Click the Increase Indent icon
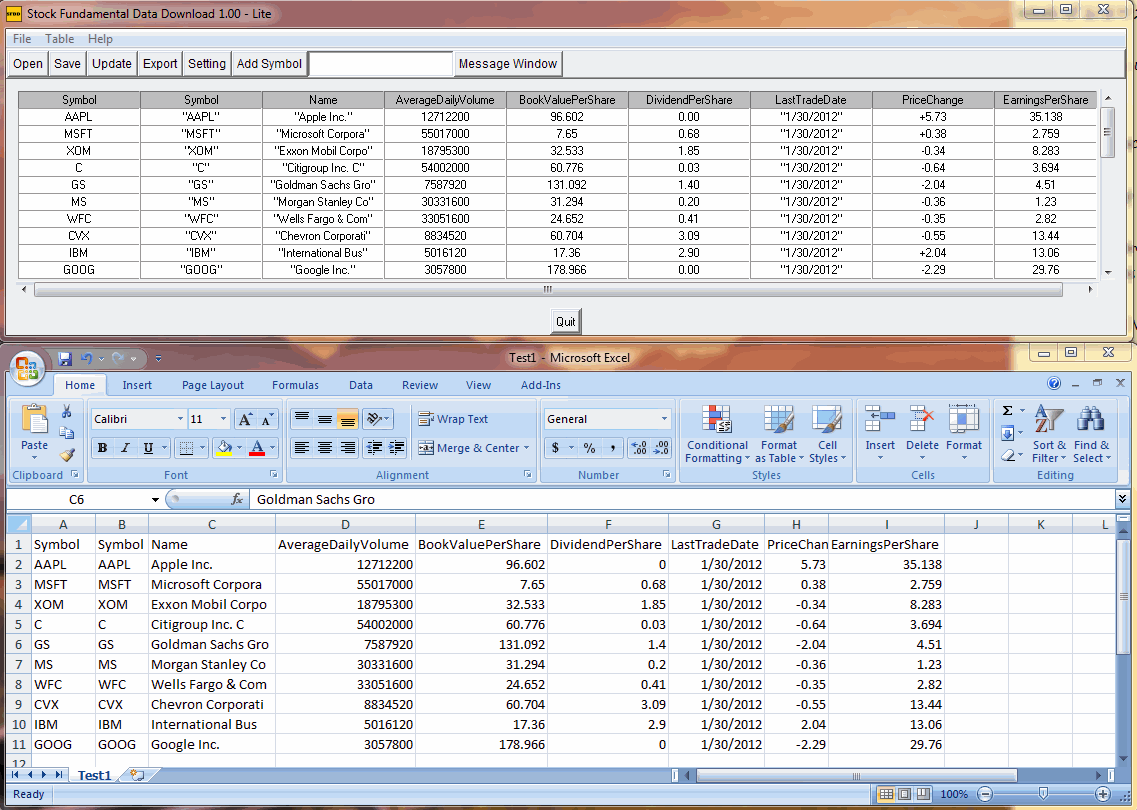The width and height of the screenshot is (1137, 810). [397, 448]
